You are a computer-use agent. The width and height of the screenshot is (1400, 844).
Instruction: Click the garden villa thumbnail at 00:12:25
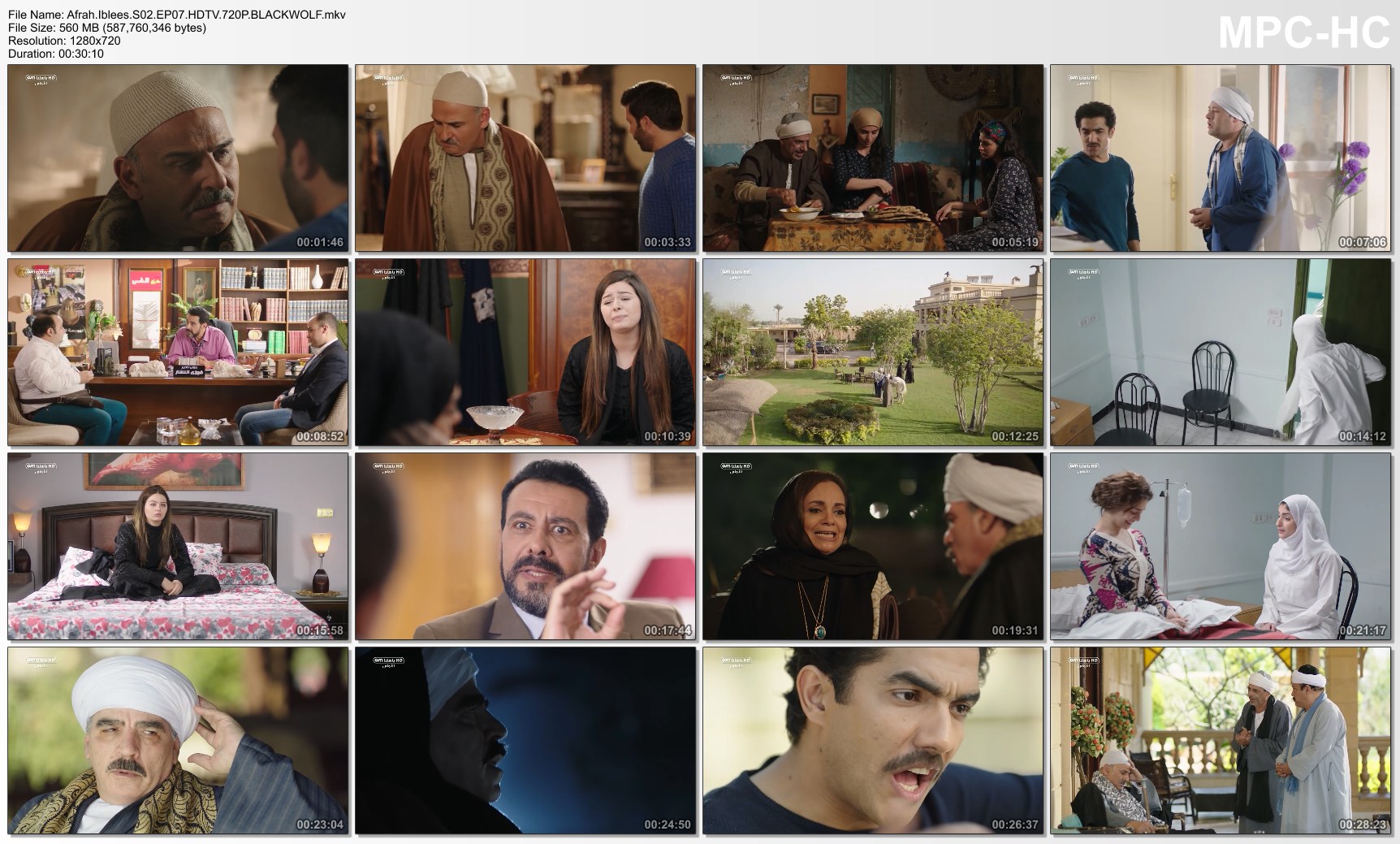click(x=873, y=353)
